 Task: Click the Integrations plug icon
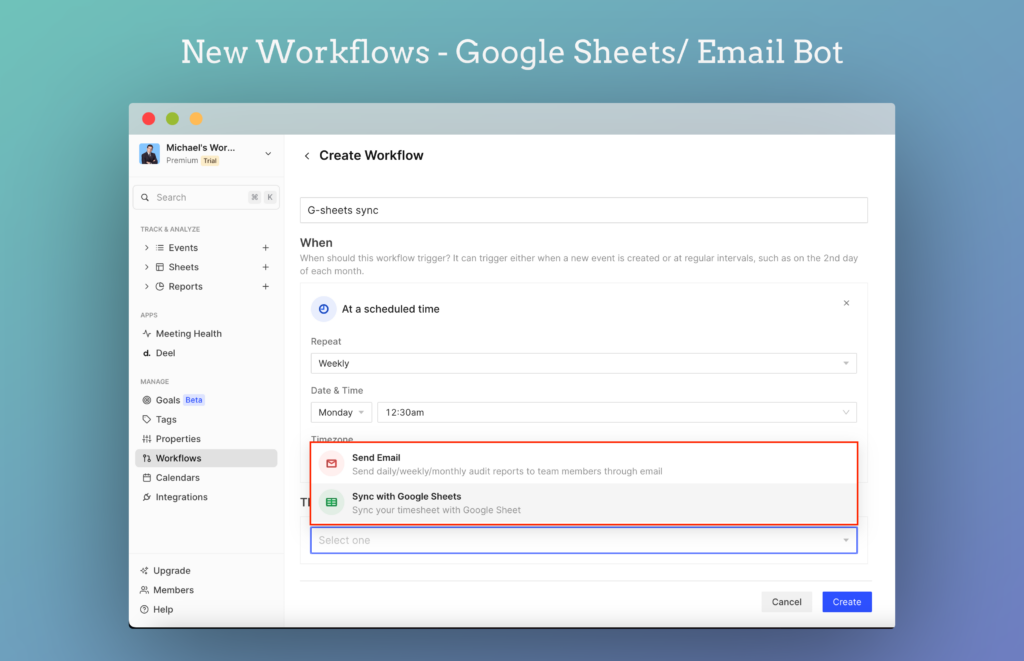pyautogui.click(x=146, y=497)
